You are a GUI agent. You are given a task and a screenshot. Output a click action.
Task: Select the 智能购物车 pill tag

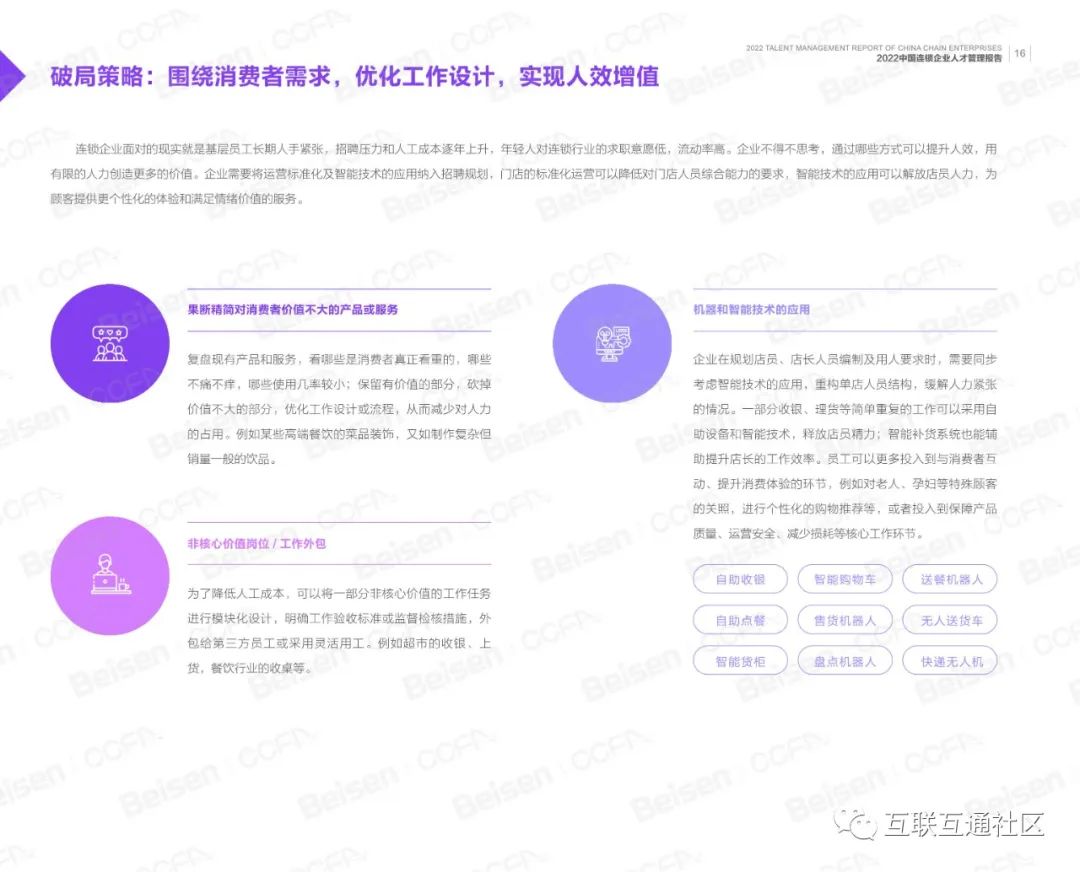(845, 579)
